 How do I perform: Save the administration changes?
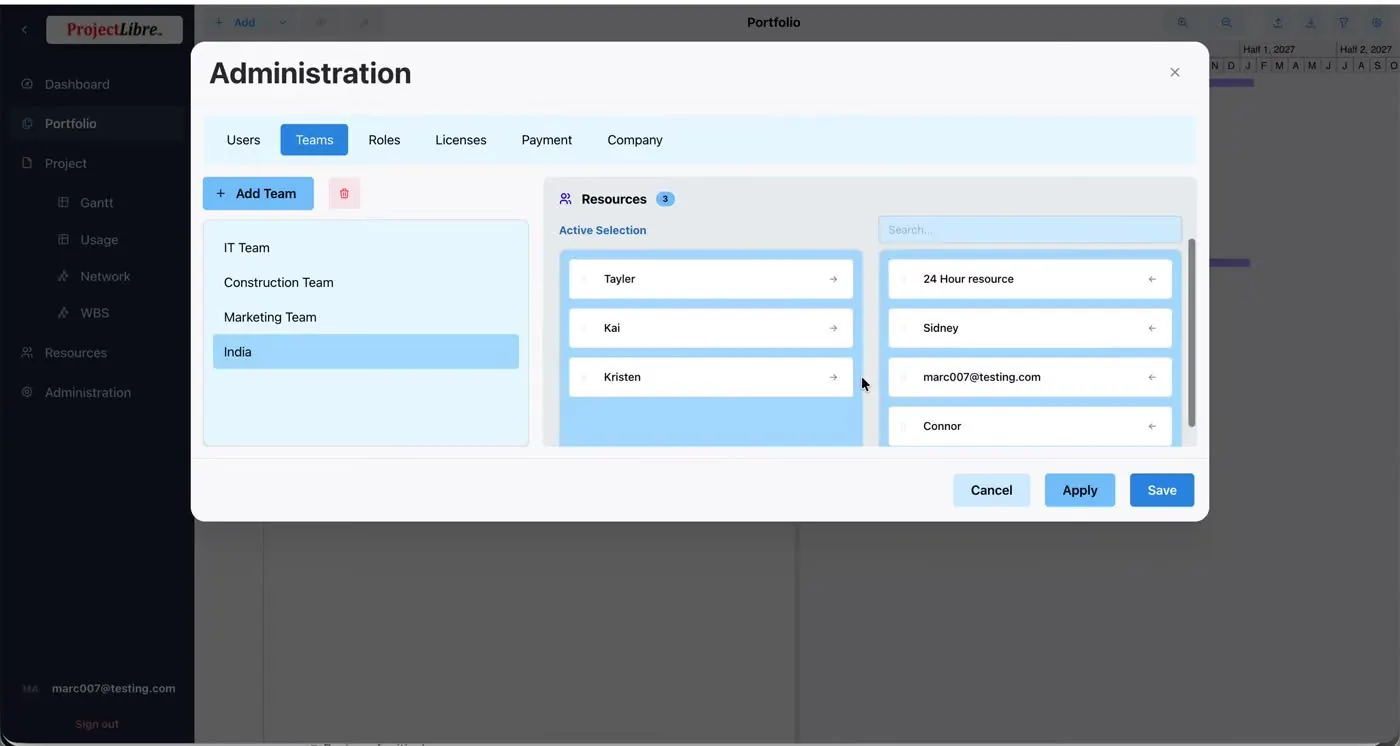tap(1162, 490)
